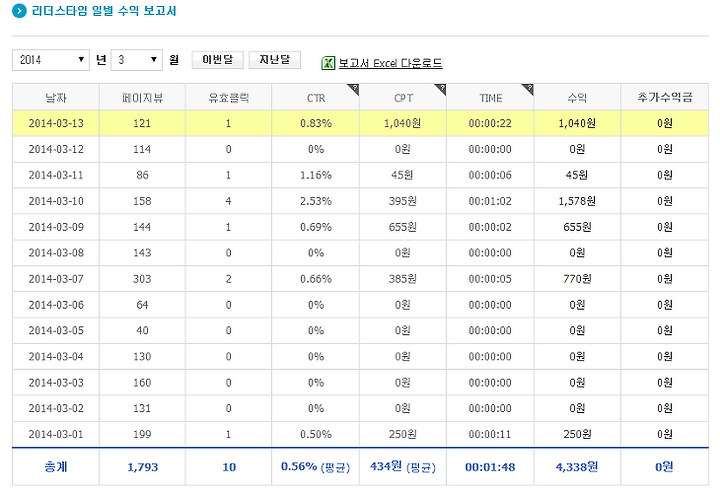Select the 2014-03-03 date cell
The height and width of the screenshot is (496, 720).
pyautogui.click(x=56, y=383)
